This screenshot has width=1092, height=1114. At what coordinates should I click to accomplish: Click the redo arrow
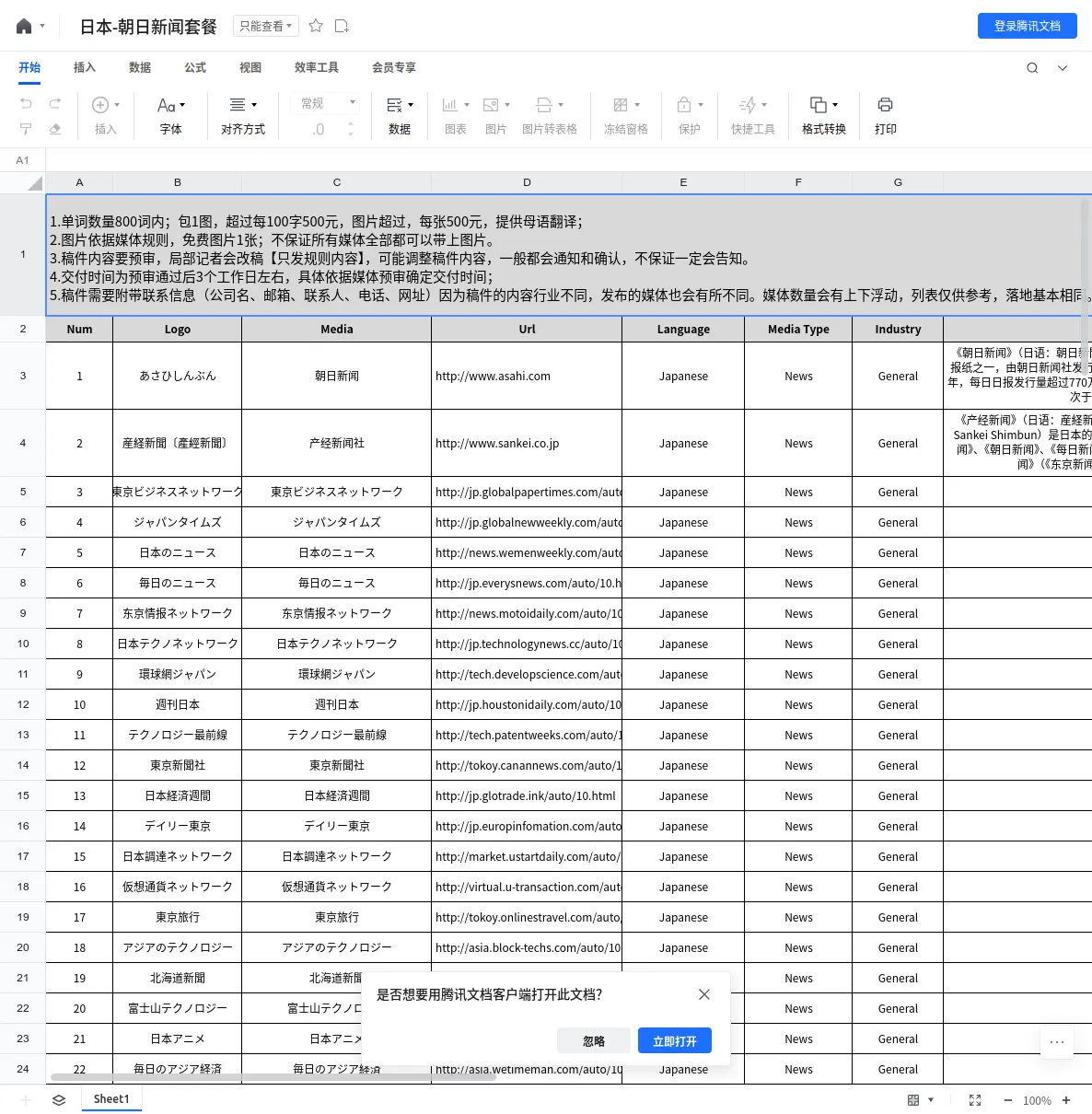[55, 104]
